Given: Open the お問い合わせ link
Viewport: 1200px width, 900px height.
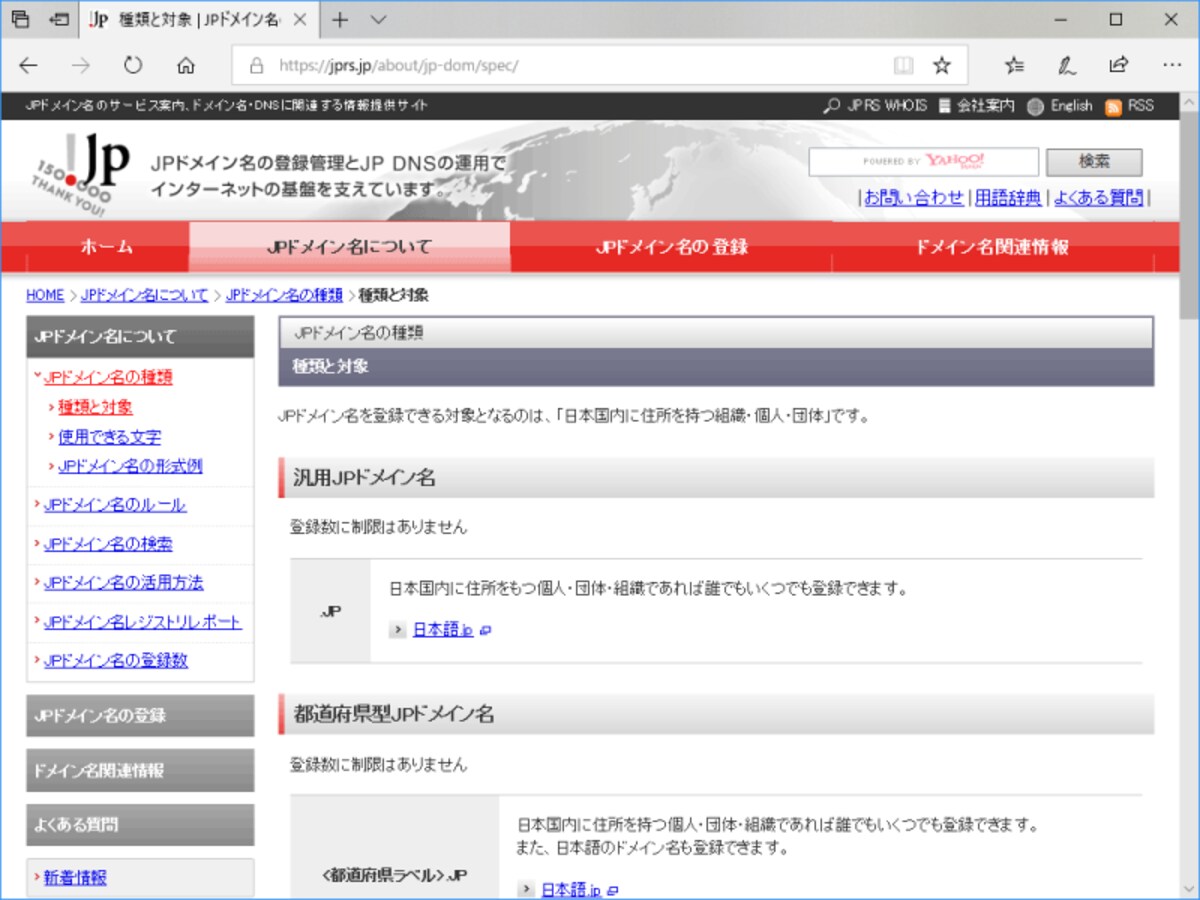Looking at the screenshot, I should click(x=914, y=197).
